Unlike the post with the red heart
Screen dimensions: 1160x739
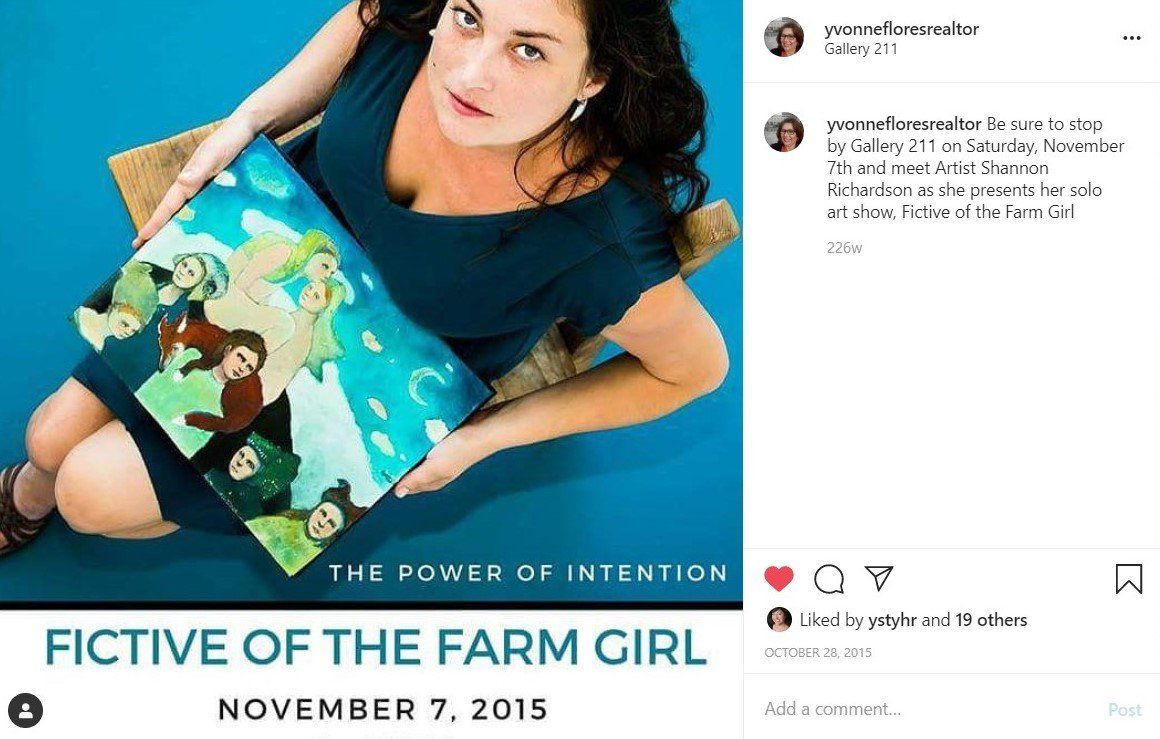(x=778, y=578)
